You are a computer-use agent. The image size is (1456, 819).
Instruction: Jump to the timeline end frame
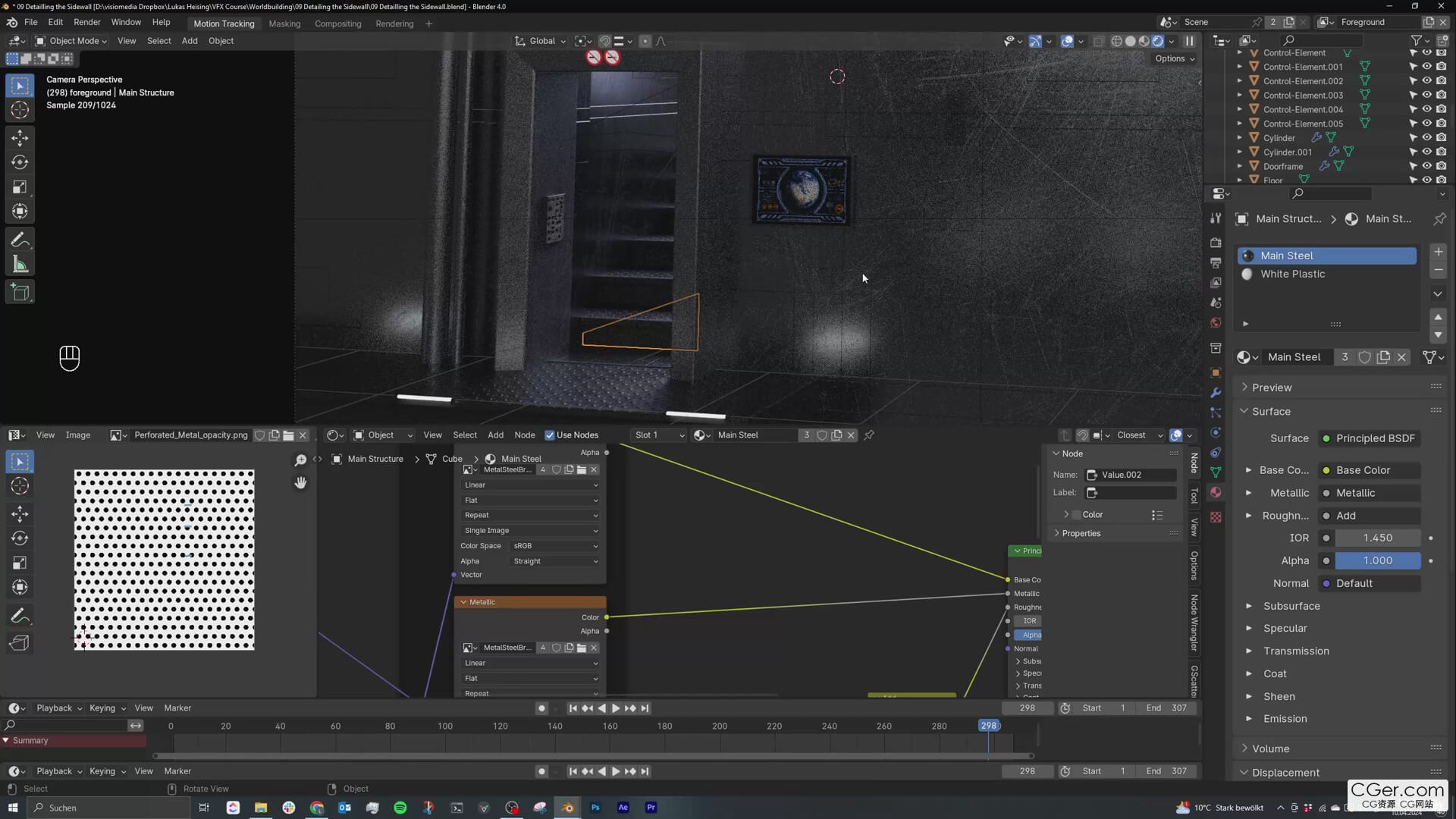coord(645,708)
